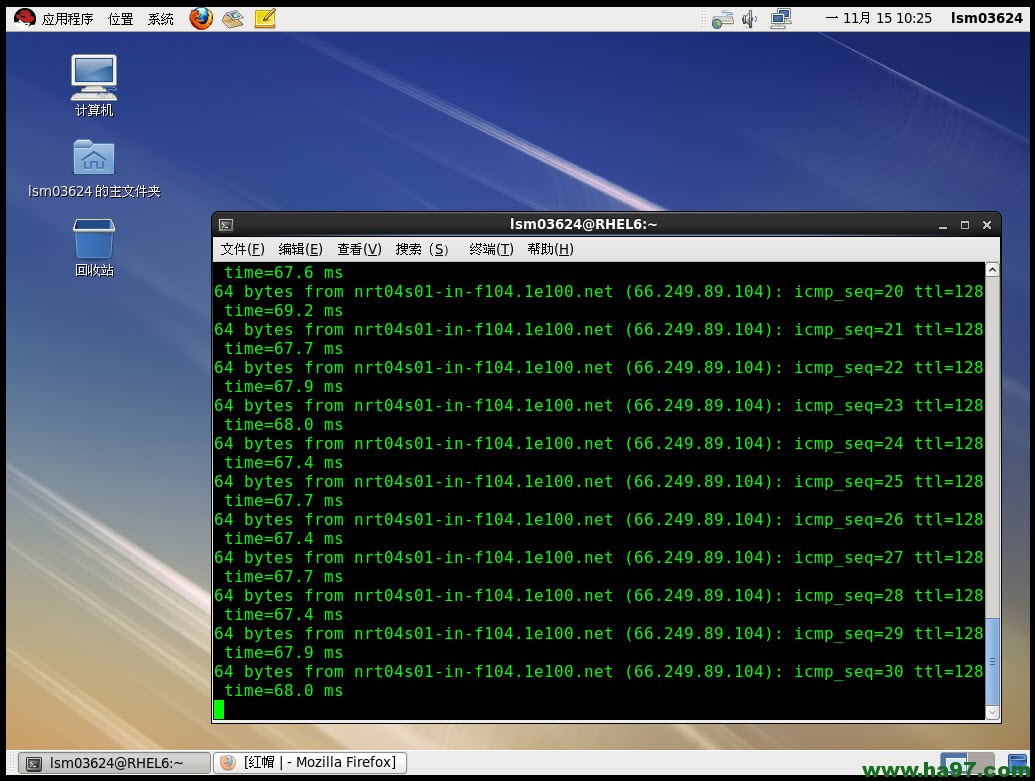Open the mail client launcher icon

233,18
